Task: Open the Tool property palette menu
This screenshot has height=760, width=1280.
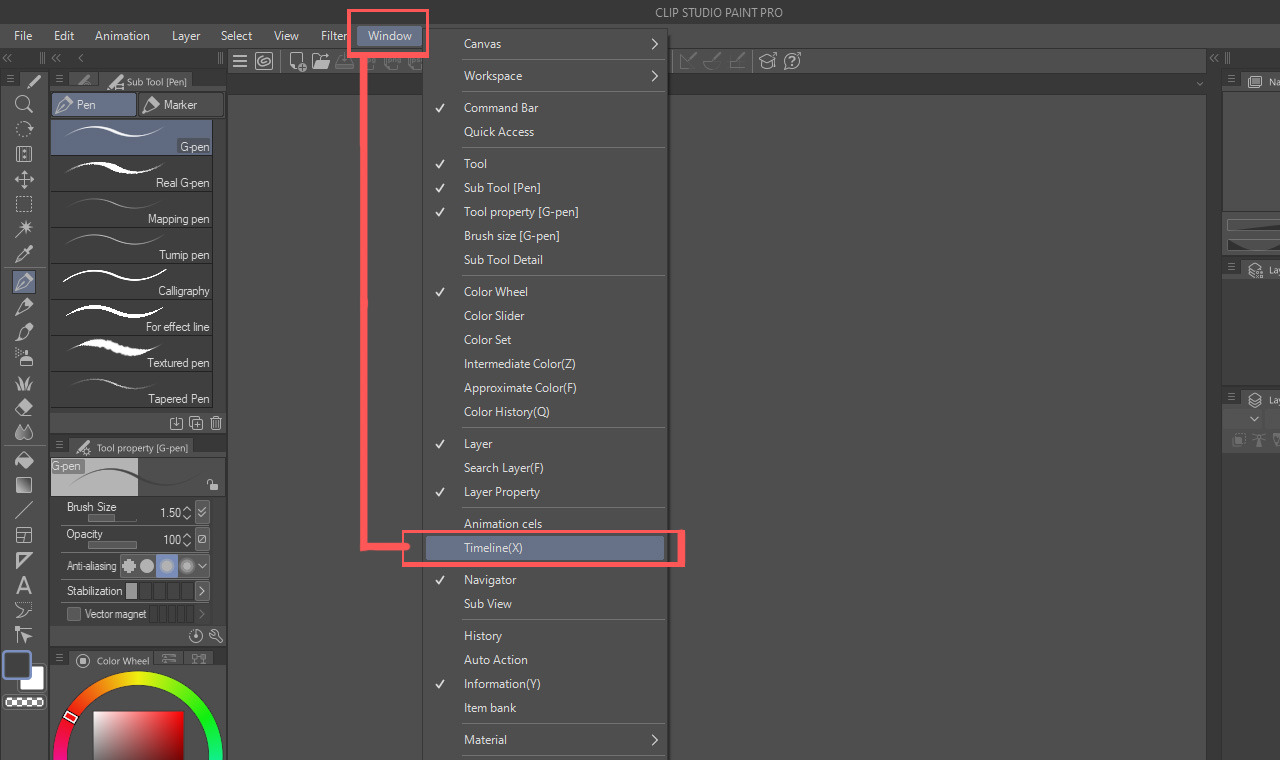Action: (x=60, y=447)
